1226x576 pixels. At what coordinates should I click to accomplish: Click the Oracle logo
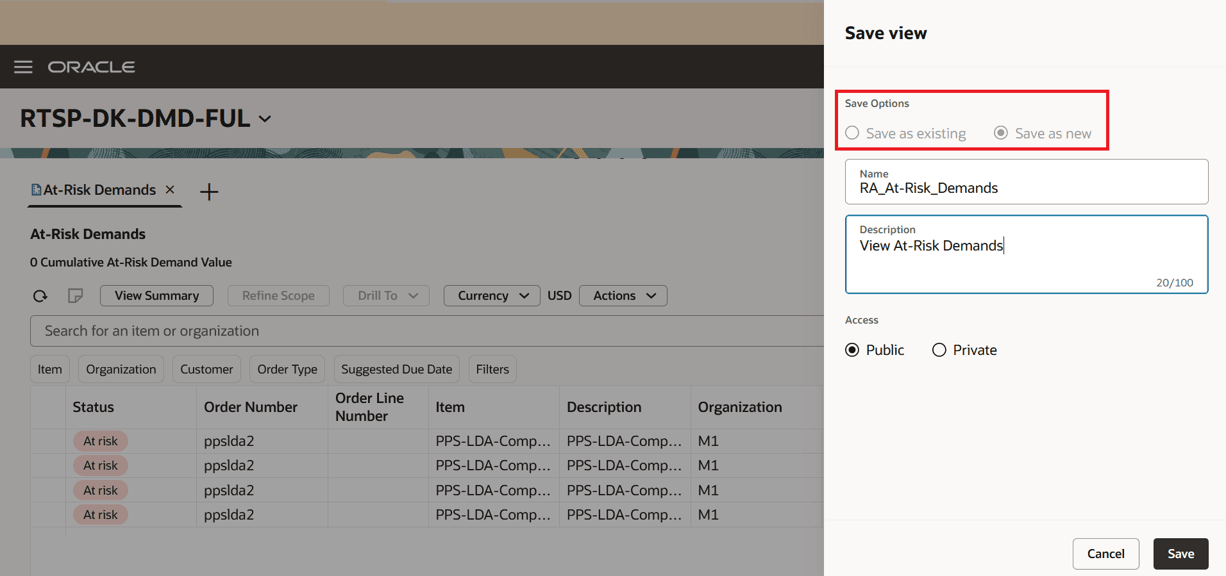pyautogui.click(x=92, y=67)
